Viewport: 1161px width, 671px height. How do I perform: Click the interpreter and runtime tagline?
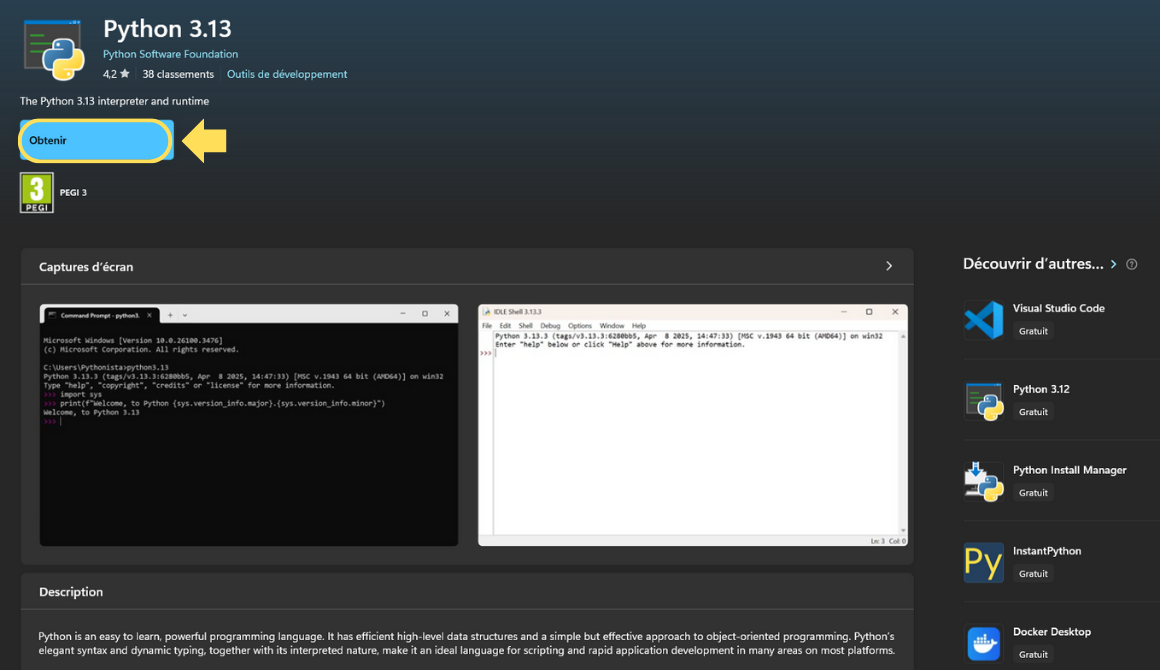coord(115,101)
